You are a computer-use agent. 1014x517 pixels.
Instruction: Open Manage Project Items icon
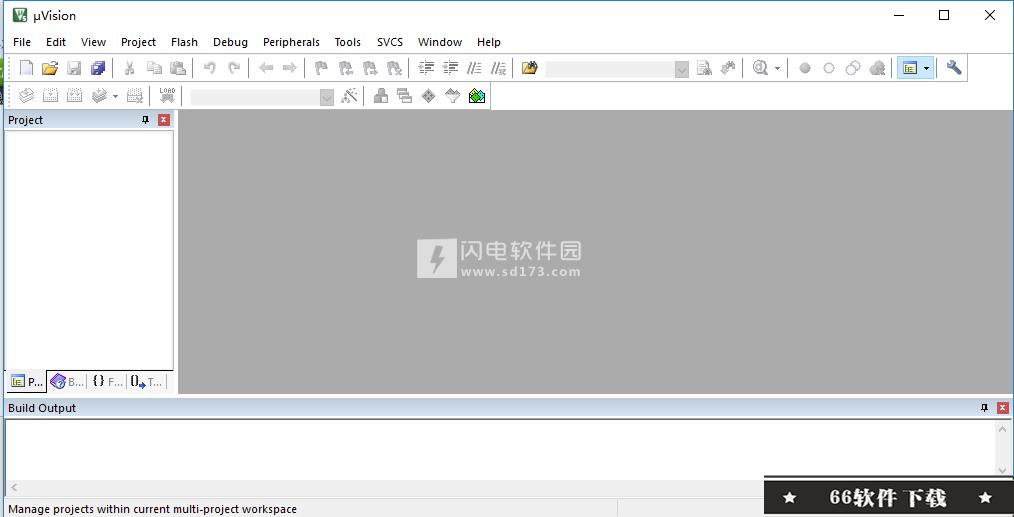[381, 96]
